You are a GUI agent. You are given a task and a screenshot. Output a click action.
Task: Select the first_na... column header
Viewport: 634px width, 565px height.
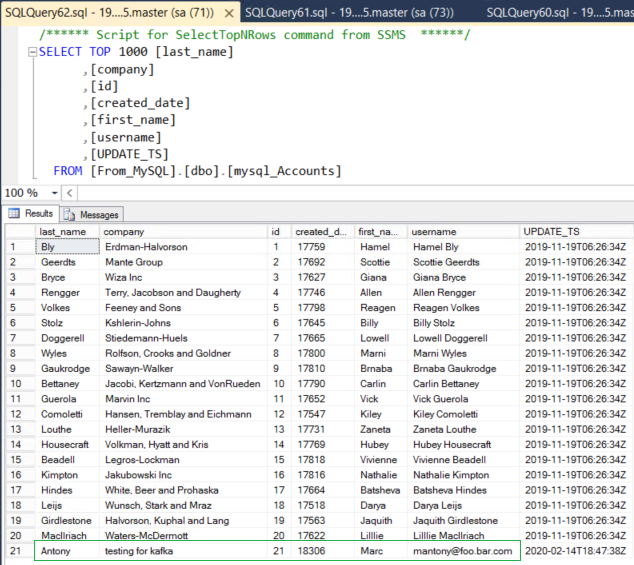click(381, 232)
